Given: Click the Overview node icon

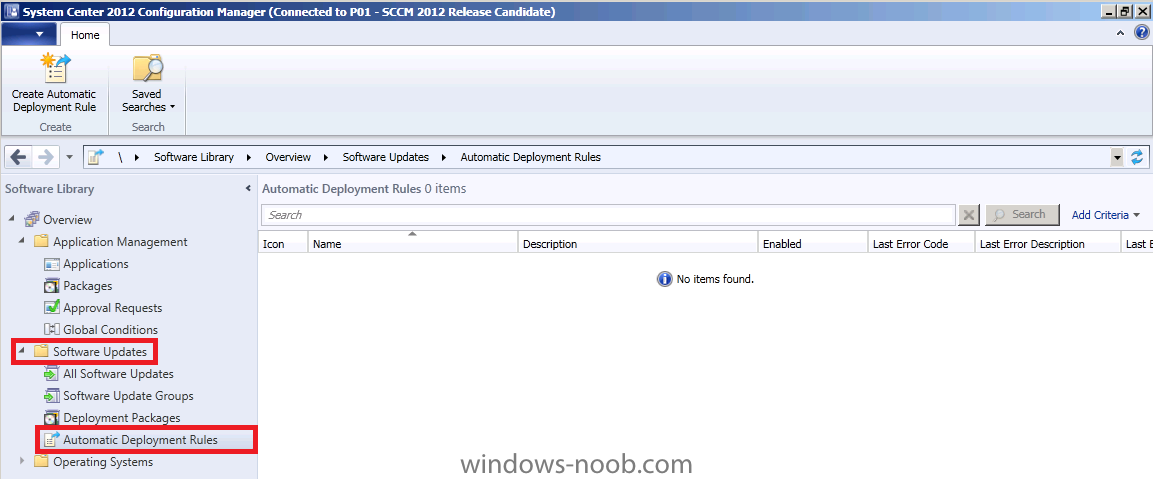Looking at the screenshot, I should click(32, 219).
